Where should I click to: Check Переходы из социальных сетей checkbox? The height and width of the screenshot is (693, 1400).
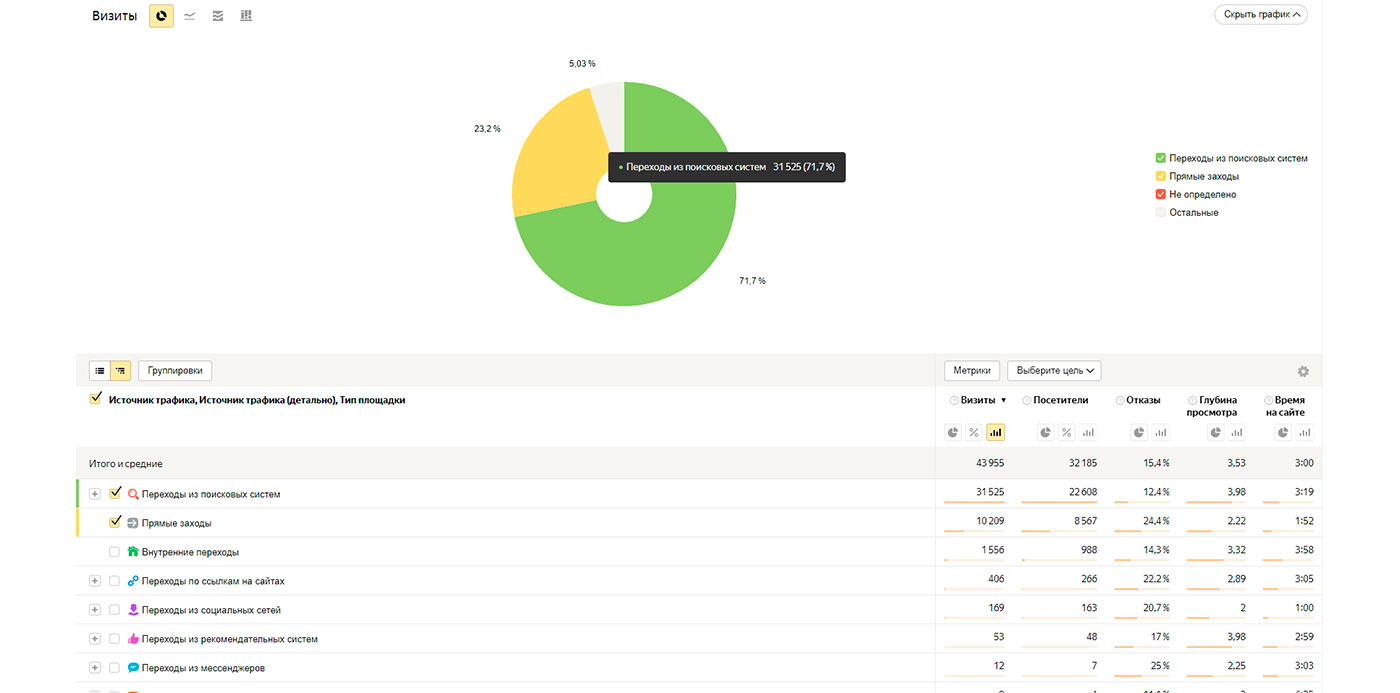pyautogui.click(x=114, y=610)
